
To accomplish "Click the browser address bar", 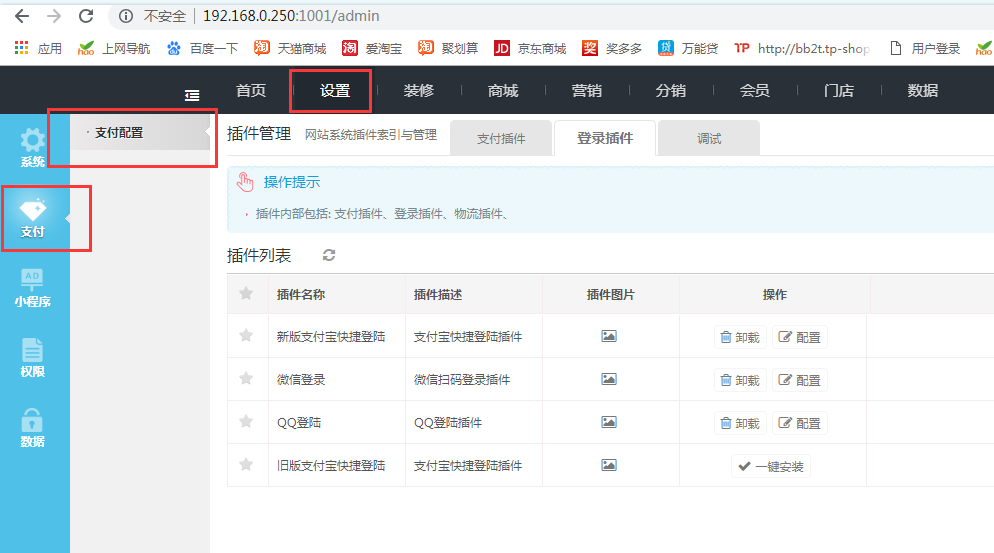I will (500, 16).
